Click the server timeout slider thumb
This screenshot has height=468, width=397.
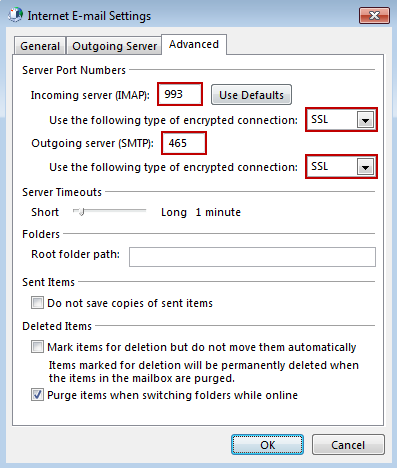(x=80, y=211)
